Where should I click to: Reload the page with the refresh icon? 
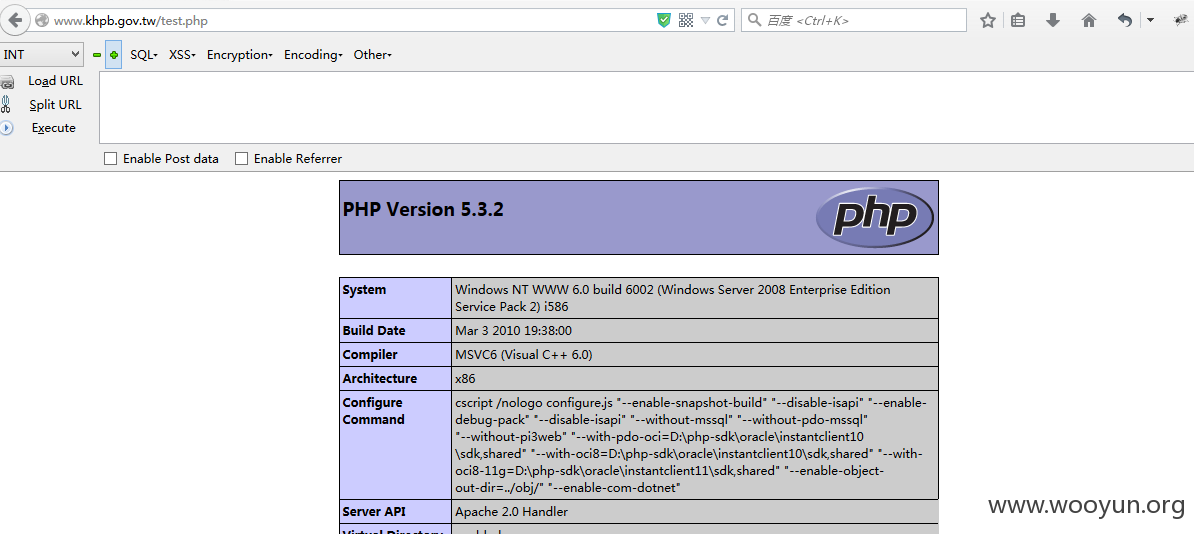[723, 21]
